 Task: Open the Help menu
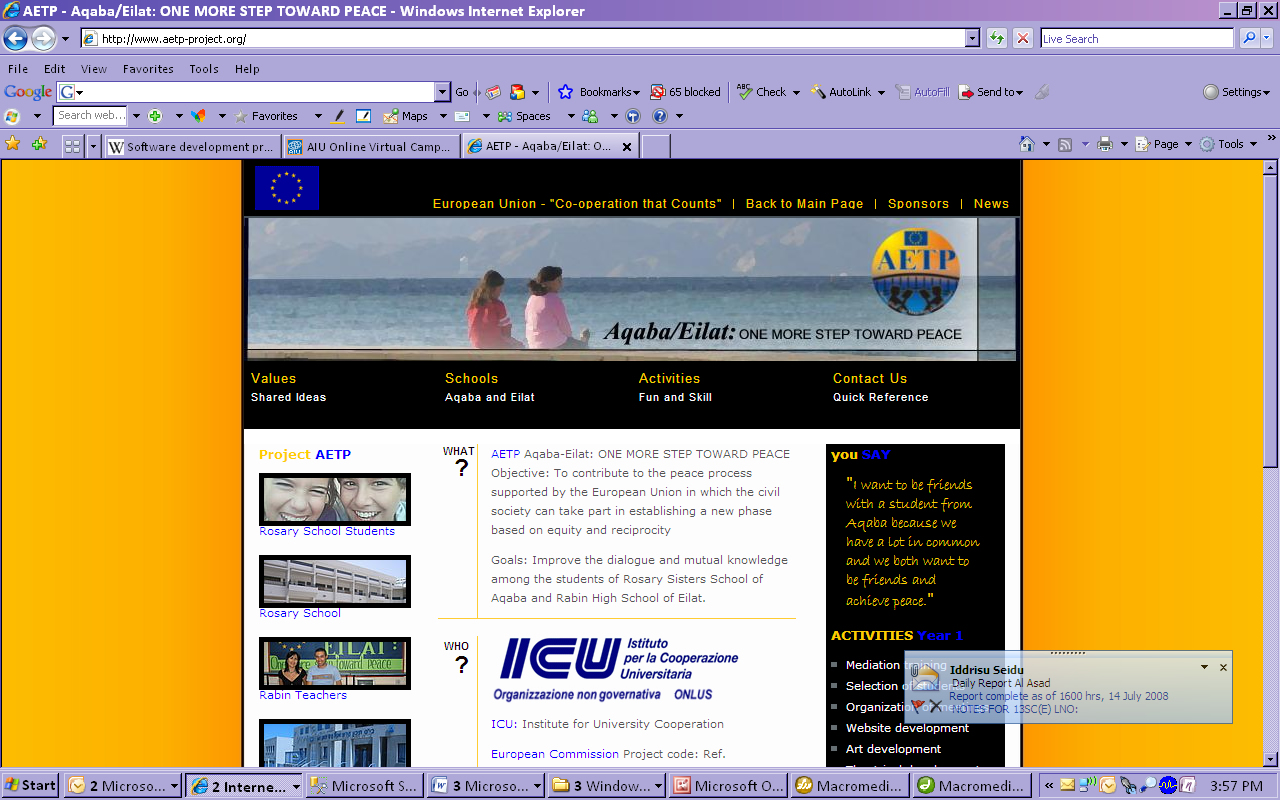247,69
